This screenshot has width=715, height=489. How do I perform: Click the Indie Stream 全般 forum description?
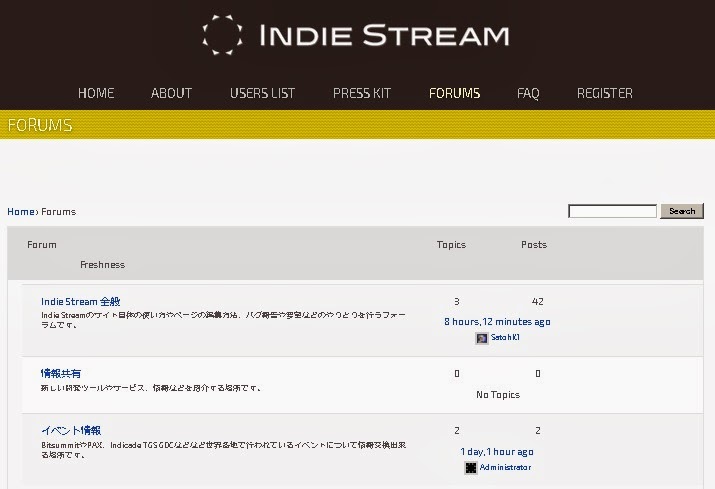[x=223, y=320]
